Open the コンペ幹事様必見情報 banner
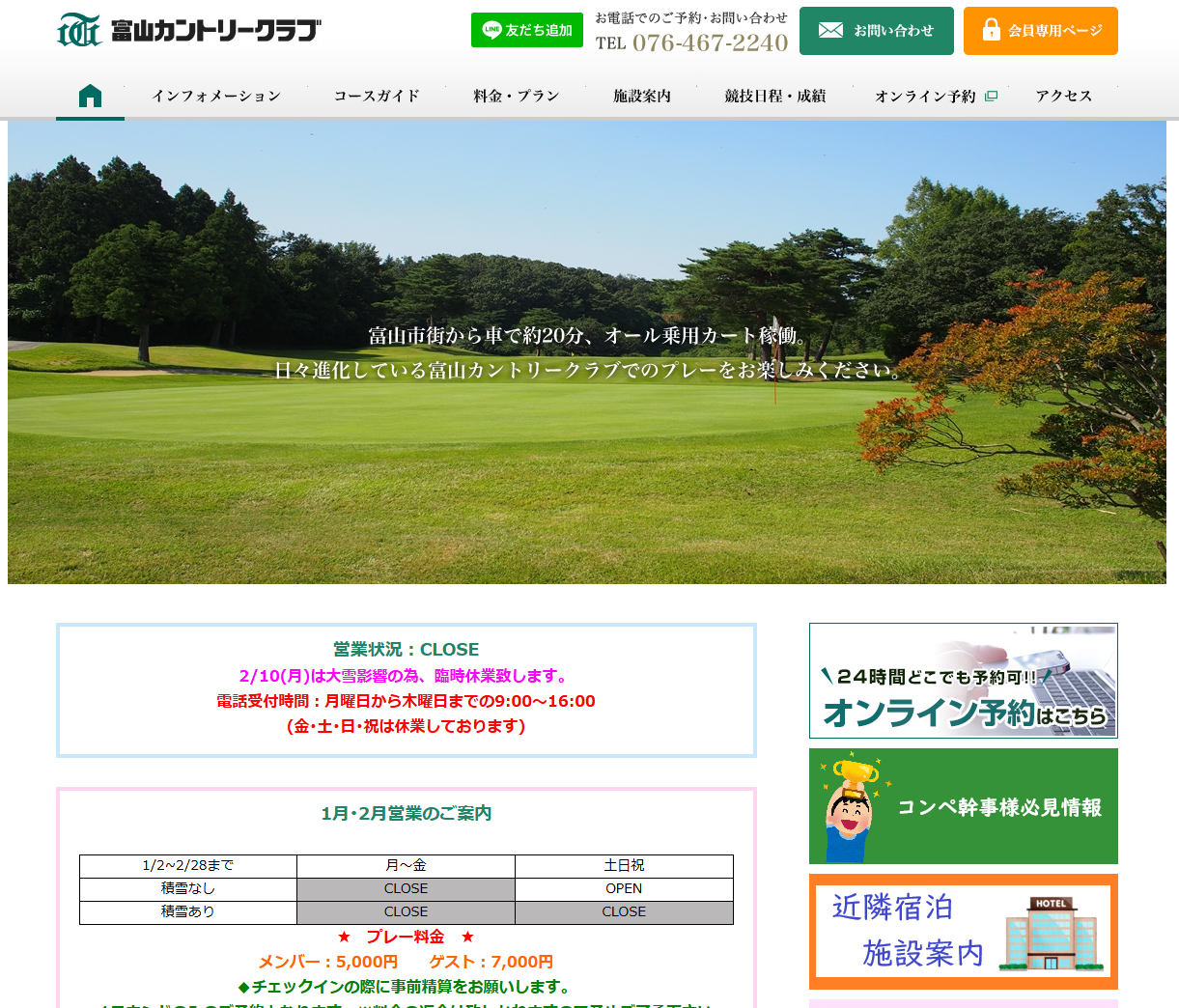 (x=964, y=806)
